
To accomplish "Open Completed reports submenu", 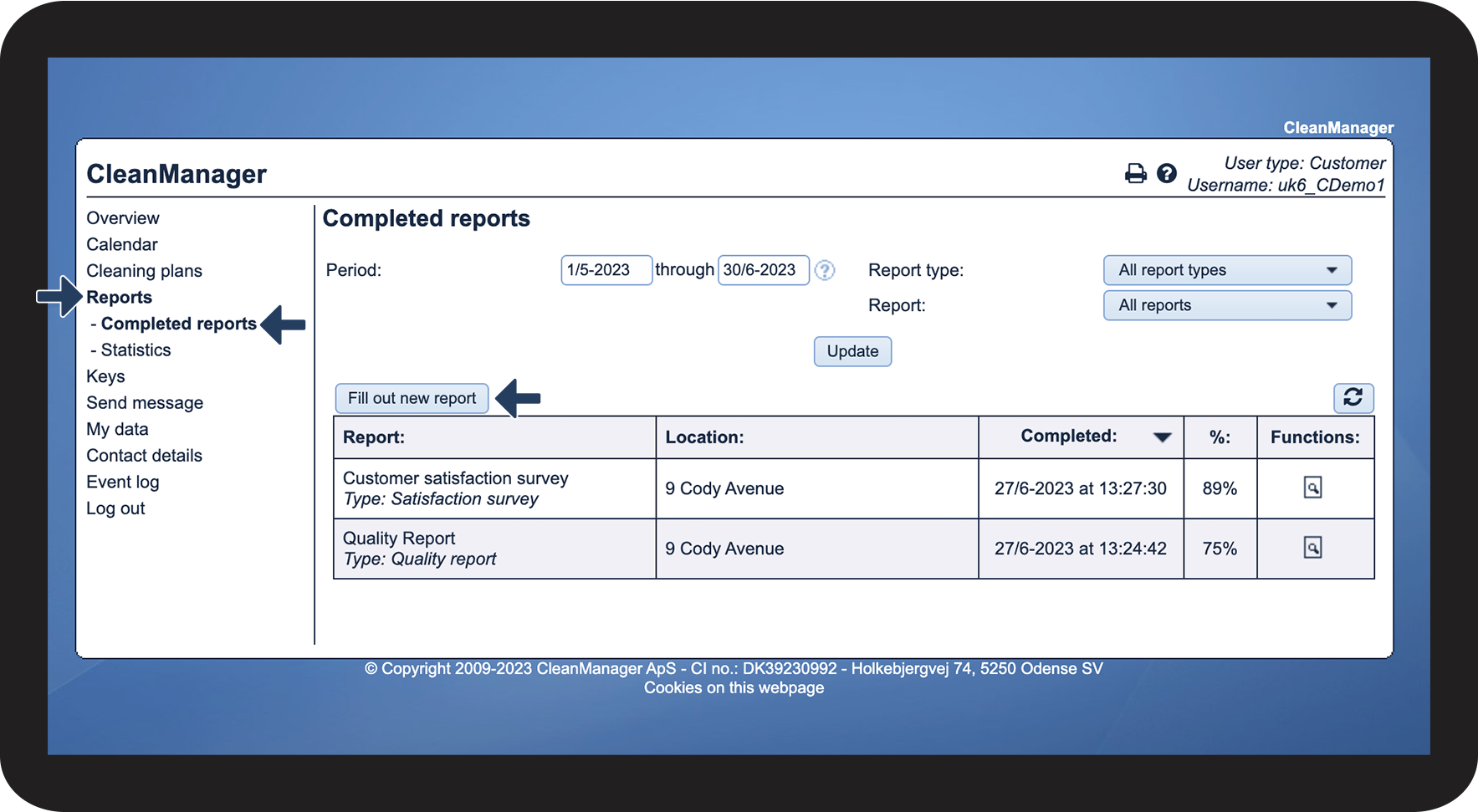I will click(178, 324).
